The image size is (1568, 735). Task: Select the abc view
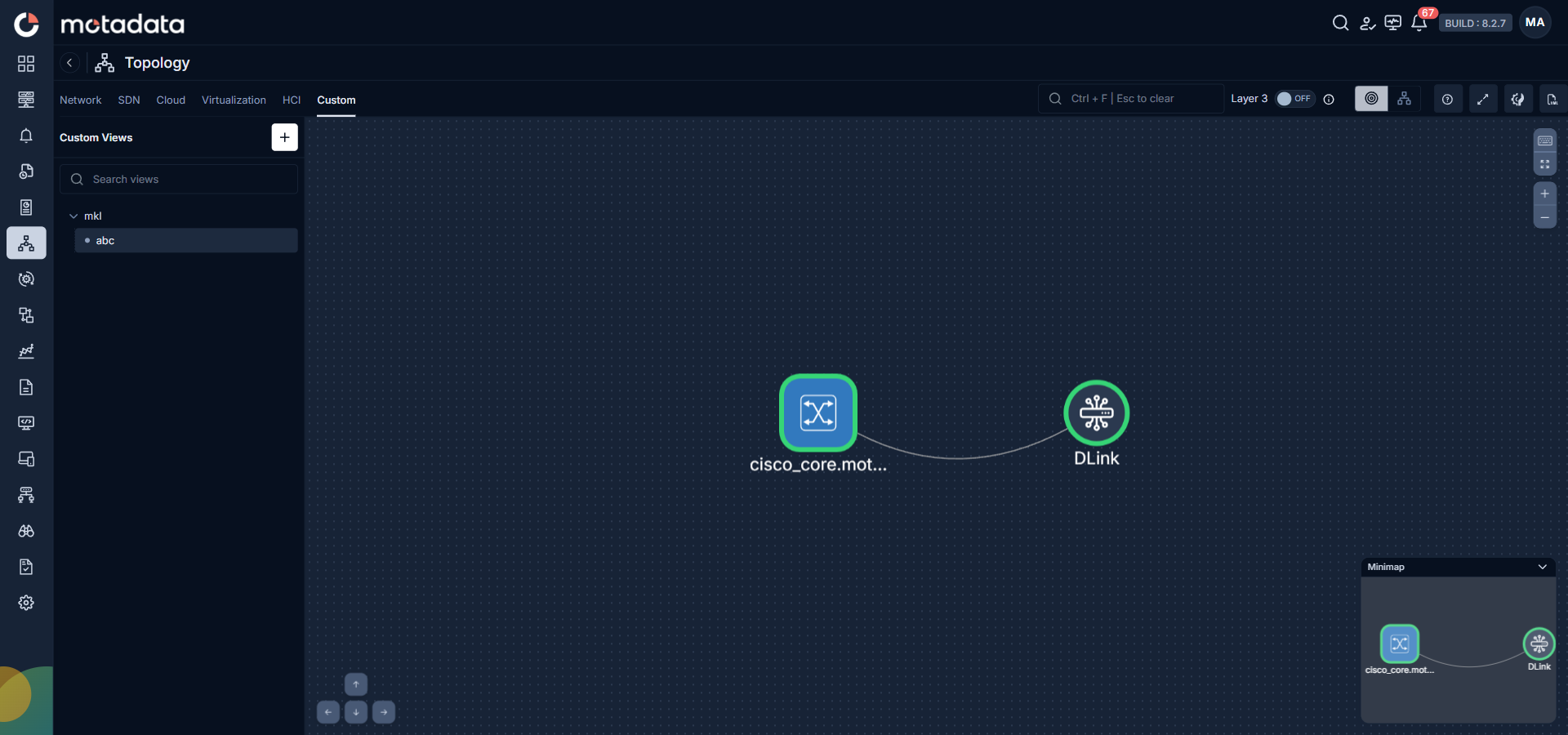186,240
